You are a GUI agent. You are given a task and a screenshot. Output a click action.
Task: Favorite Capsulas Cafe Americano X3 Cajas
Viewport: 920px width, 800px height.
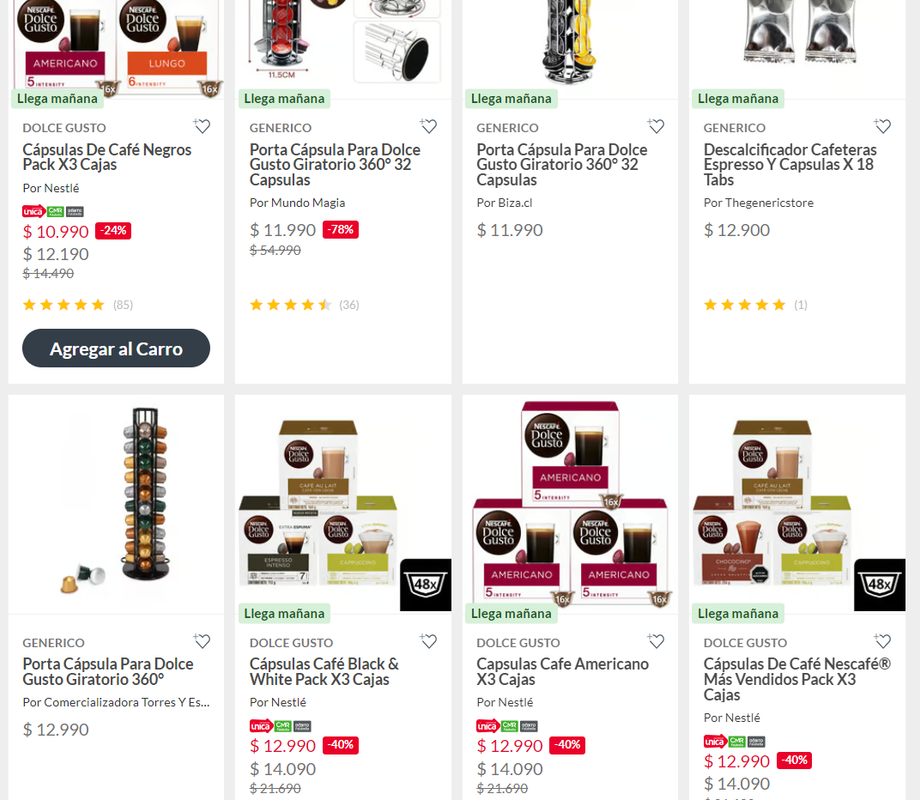point(655,641)
